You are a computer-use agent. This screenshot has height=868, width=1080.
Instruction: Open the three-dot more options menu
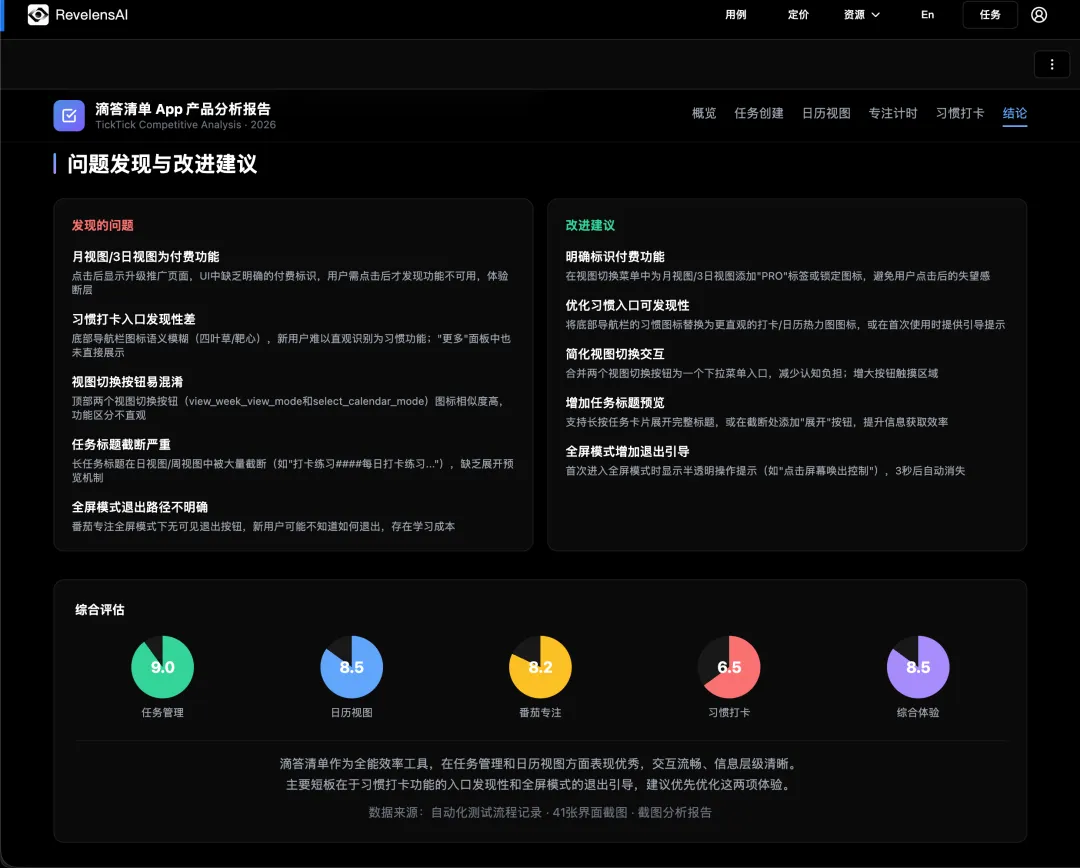click(x=1052, y=64)
